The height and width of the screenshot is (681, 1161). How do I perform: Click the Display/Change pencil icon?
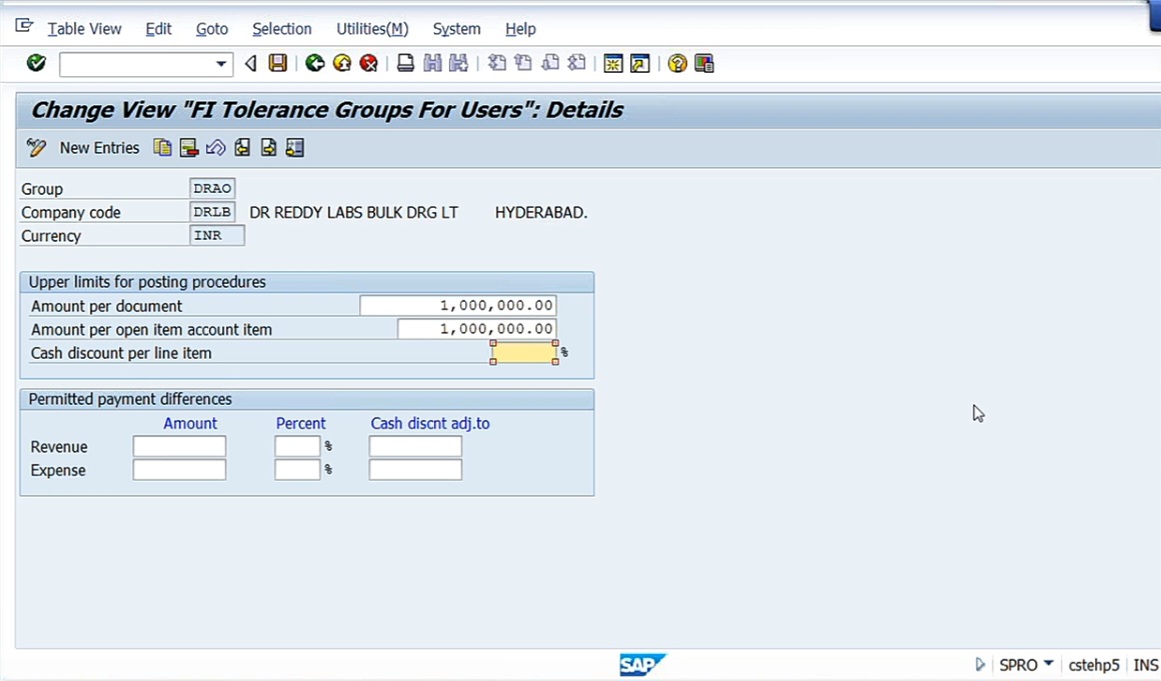[x=36, y=147]
